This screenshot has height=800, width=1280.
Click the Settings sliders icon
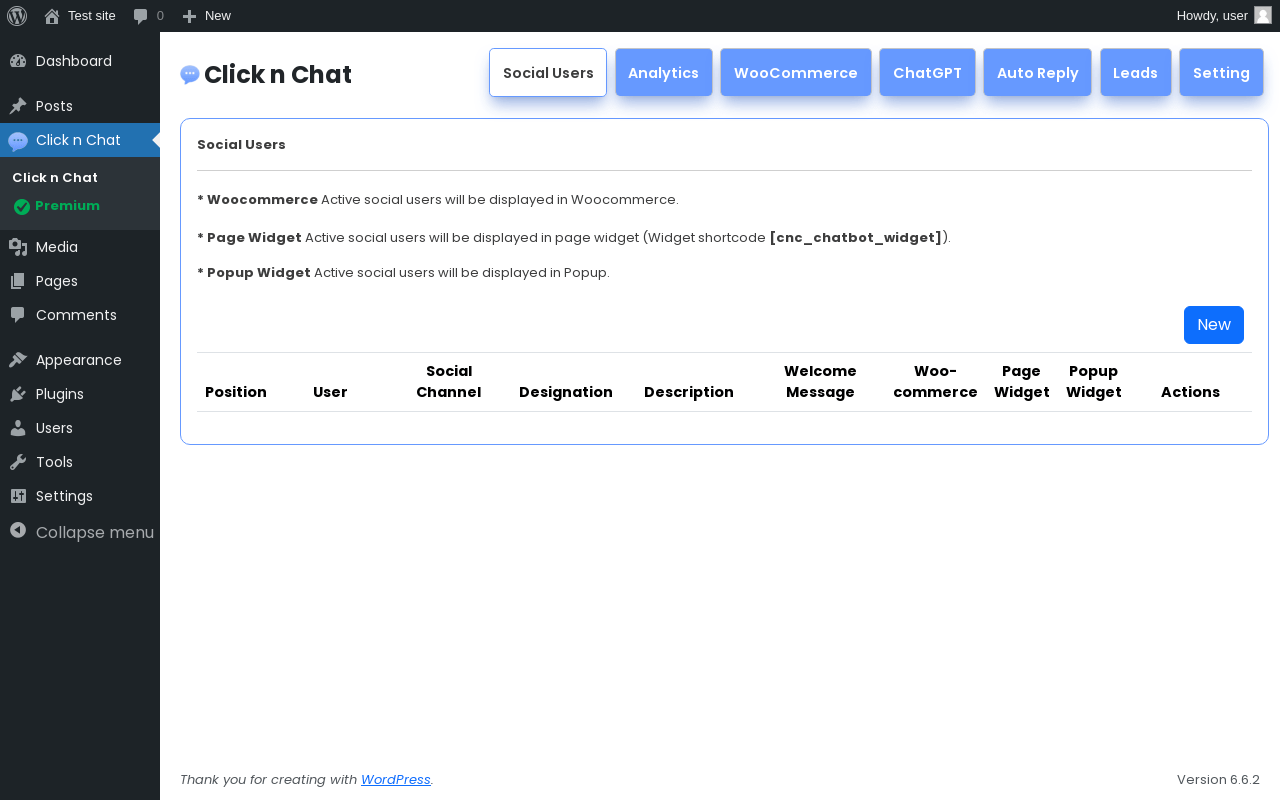(18, 496)
